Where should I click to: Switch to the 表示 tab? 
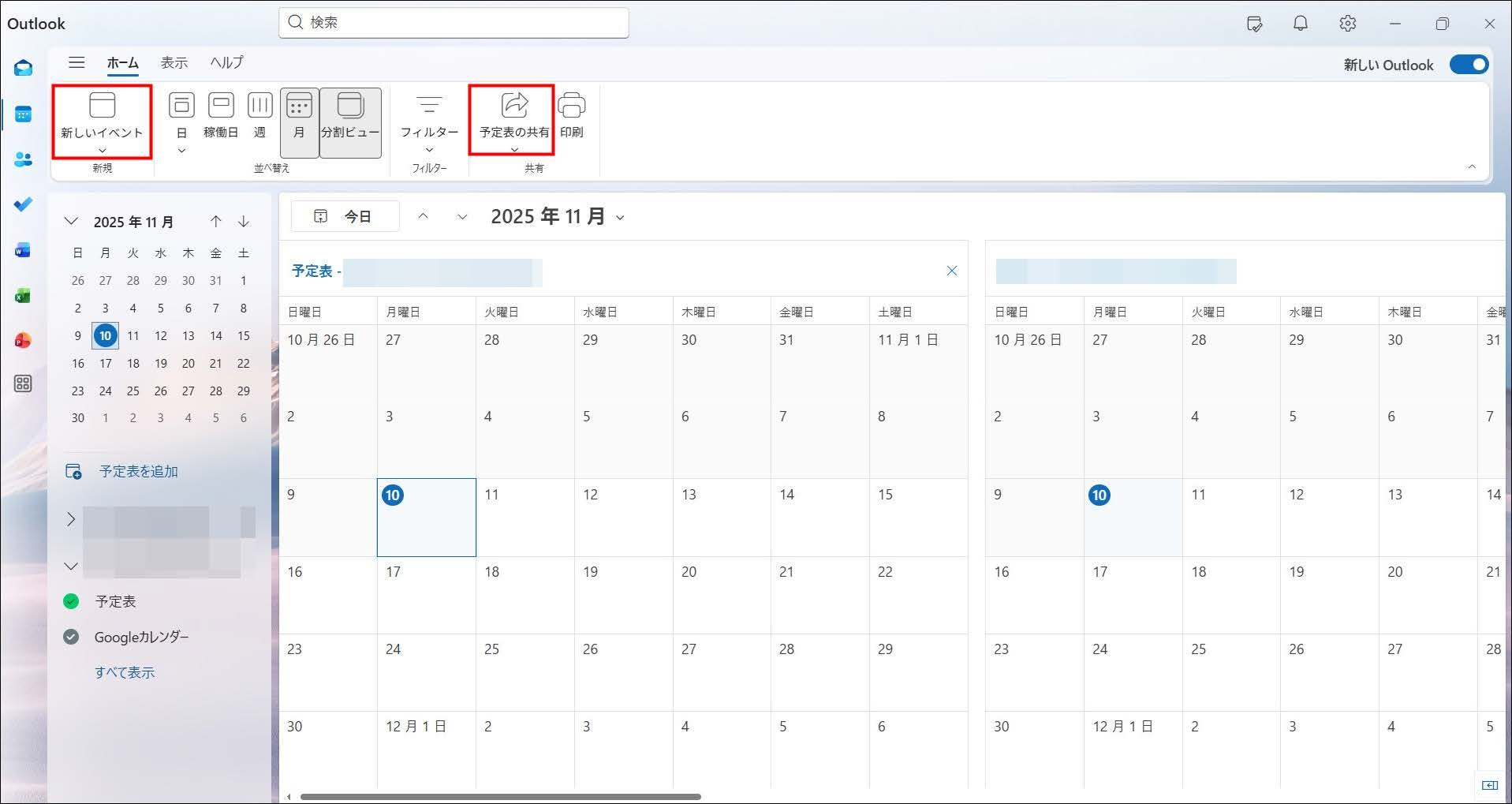174,62
